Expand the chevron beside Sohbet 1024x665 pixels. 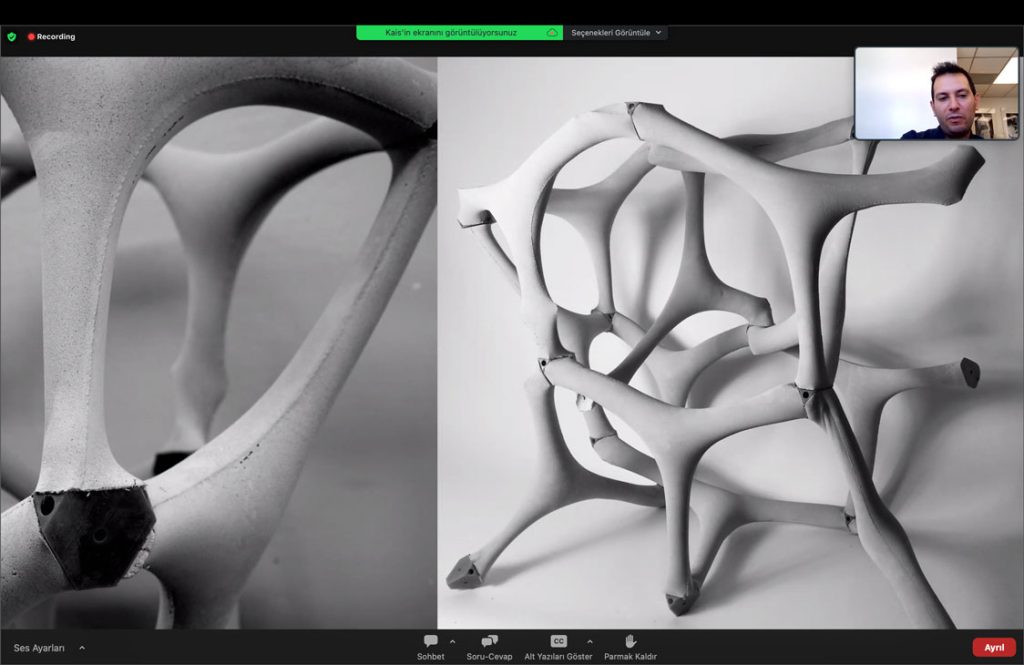point(453,642)
